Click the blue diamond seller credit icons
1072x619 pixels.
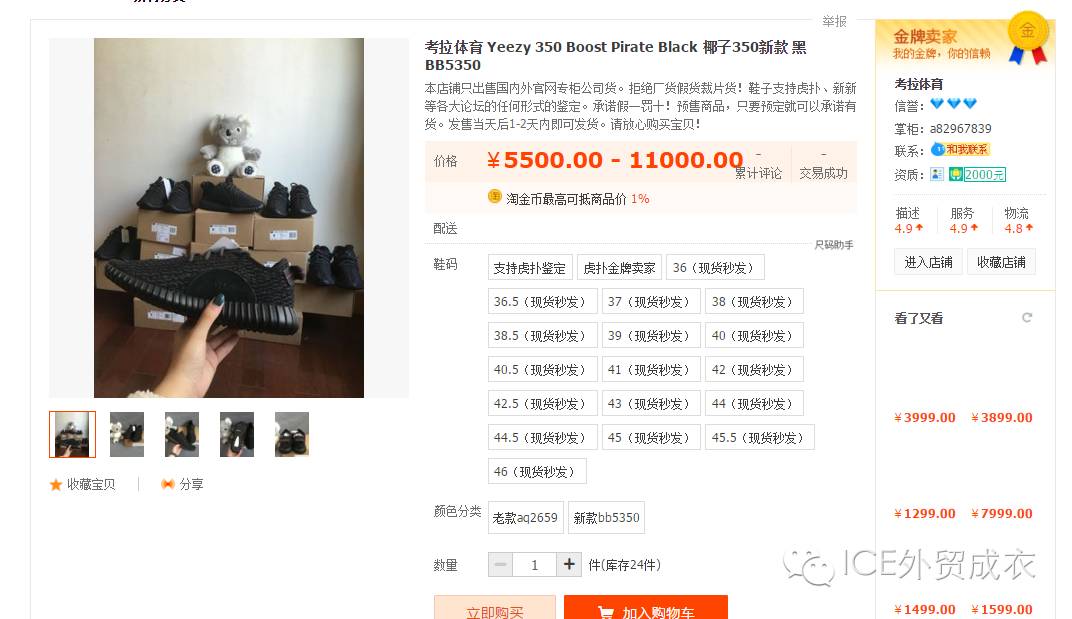[953, 104]
